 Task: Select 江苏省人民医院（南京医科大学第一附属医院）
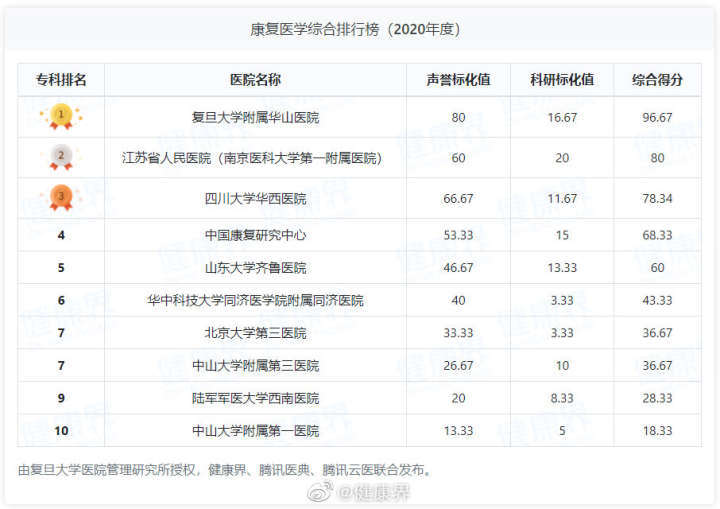coord(252,158)
